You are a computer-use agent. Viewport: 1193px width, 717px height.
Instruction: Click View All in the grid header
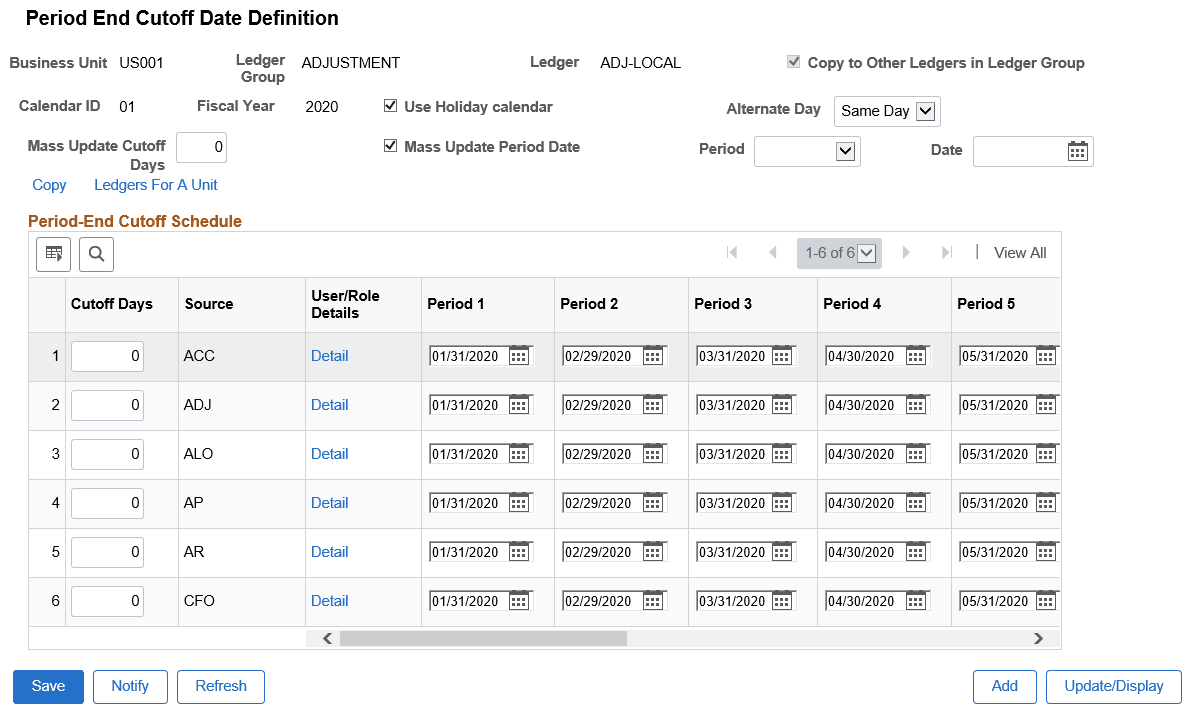1019,252
